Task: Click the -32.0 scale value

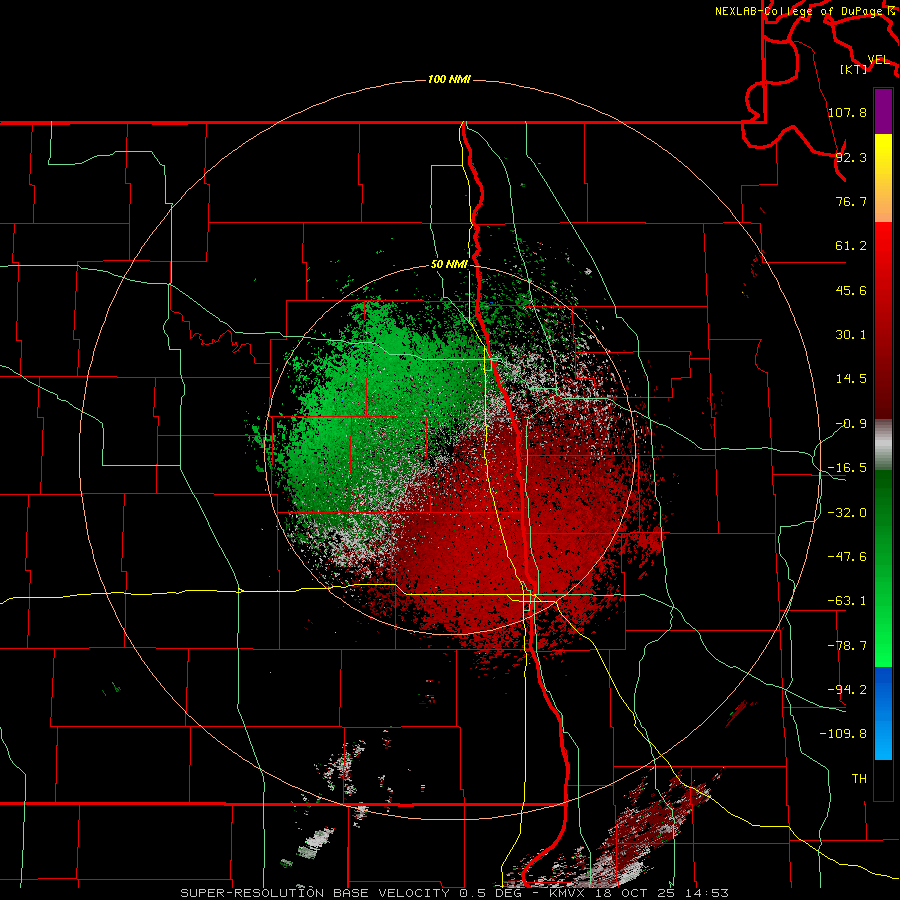Action: coord(847,513)
